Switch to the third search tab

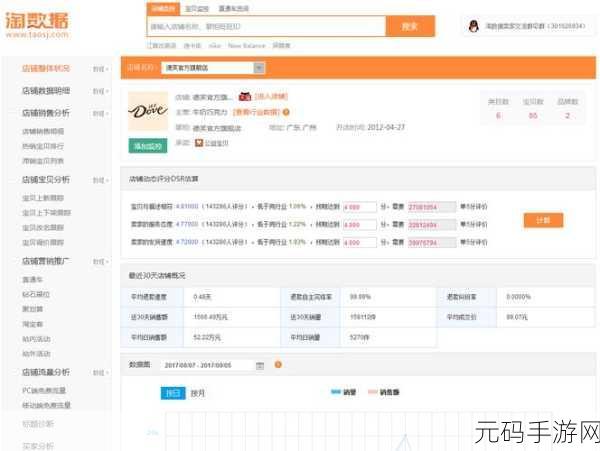233,8
